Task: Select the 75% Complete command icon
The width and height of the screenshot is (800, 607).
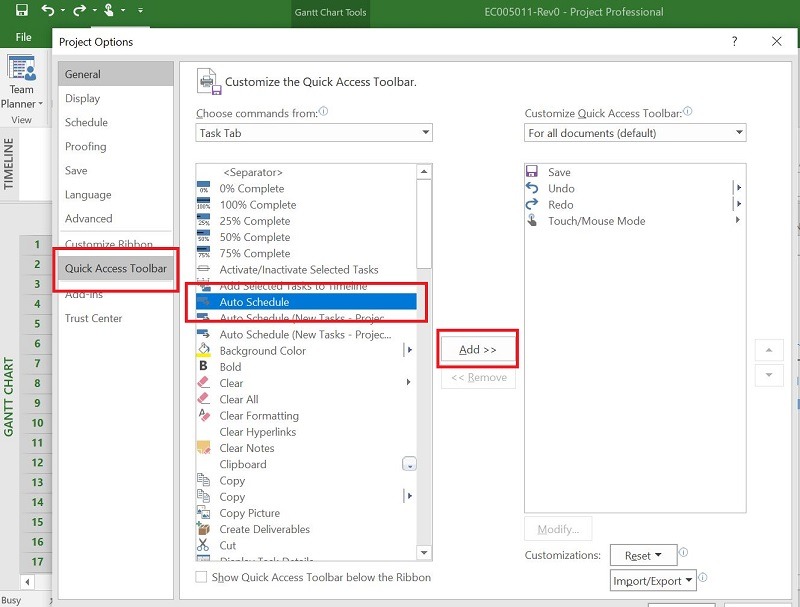Action: 203,253
